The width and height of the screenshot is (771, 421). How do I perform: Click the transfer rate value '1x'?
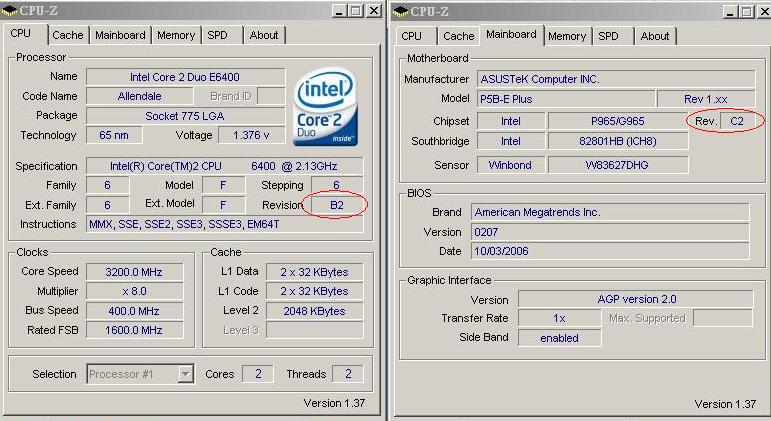pyautogui.click(x=559, y=318)
